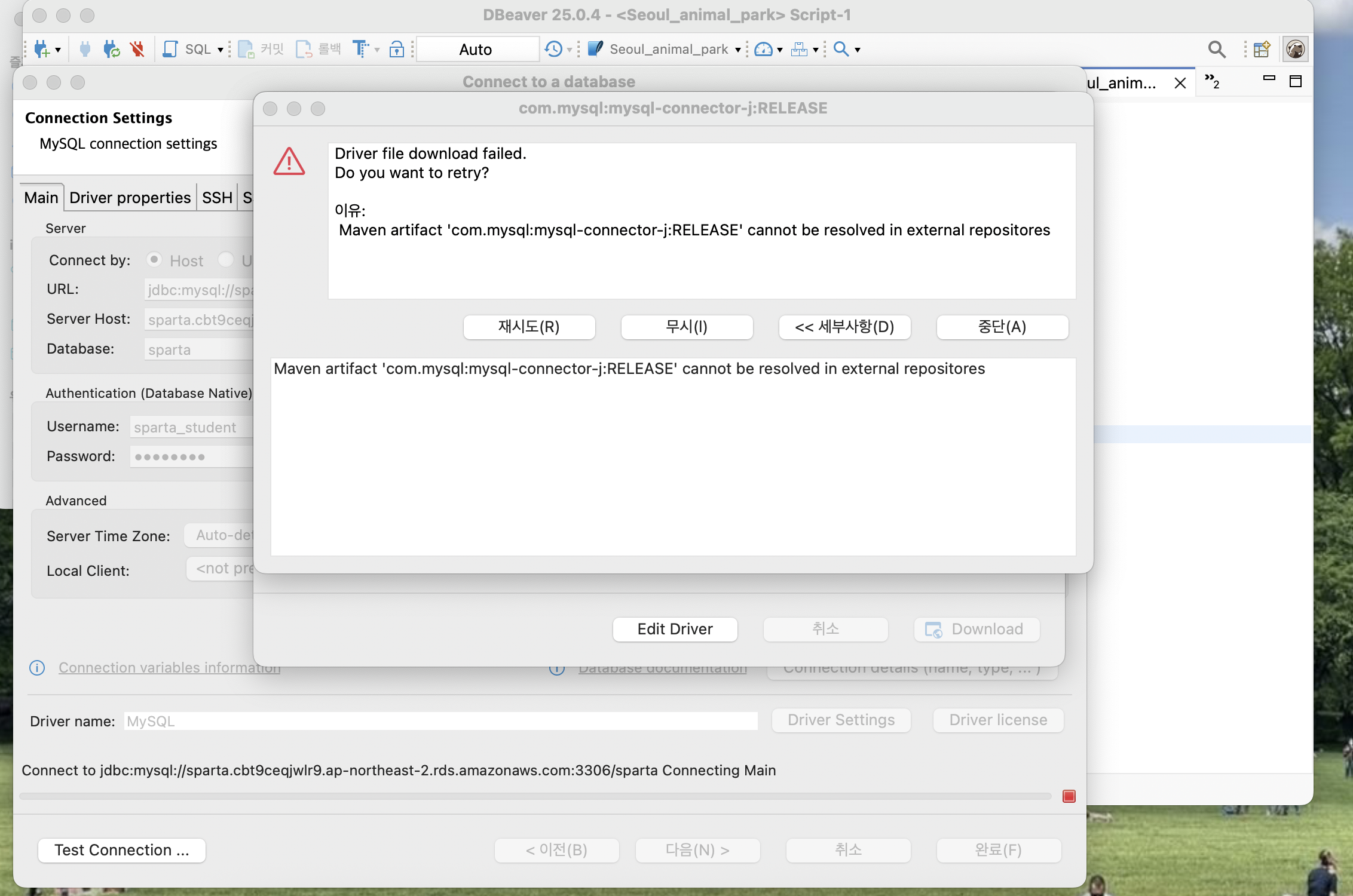This screenshot has width=1353, height=896.
Task: Select the Host radio button
Action: point(154,260)
